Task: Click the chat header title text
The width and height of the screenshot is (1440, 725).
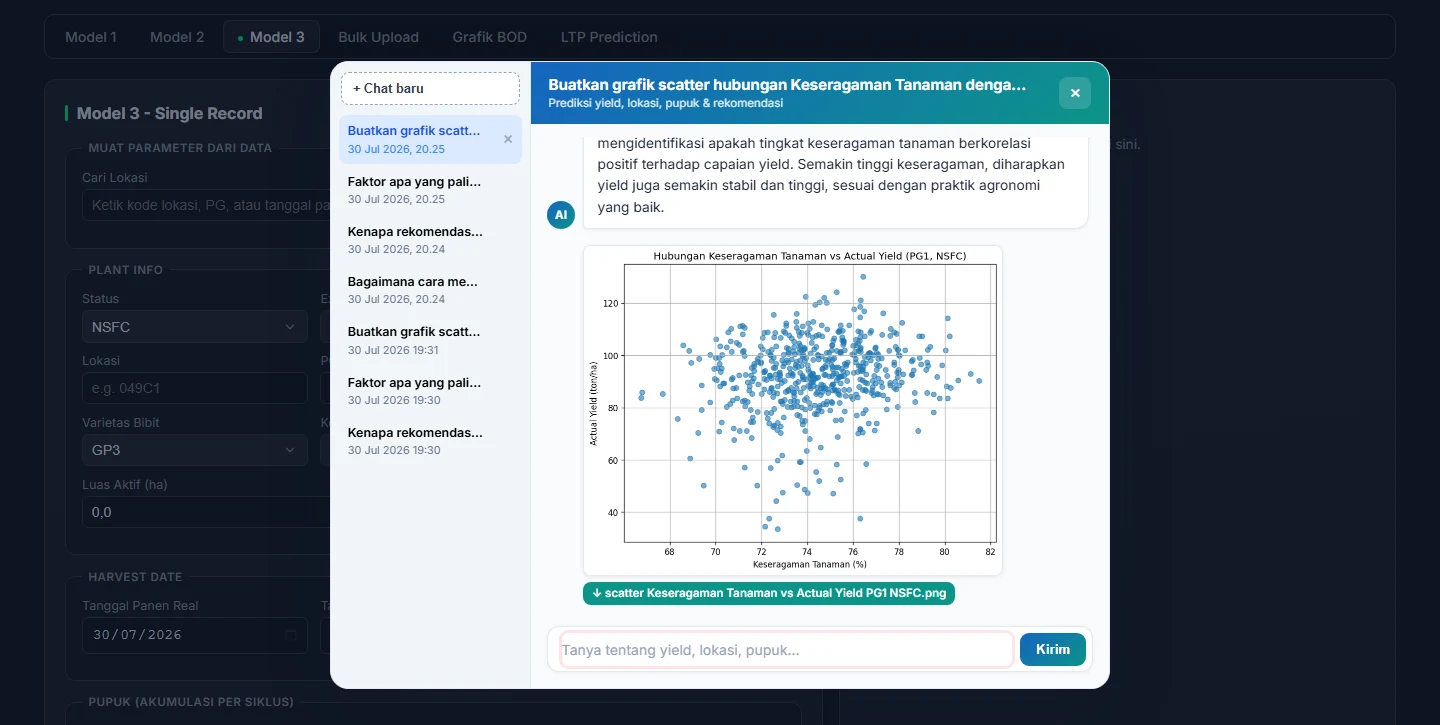Action: click(787, 85)
